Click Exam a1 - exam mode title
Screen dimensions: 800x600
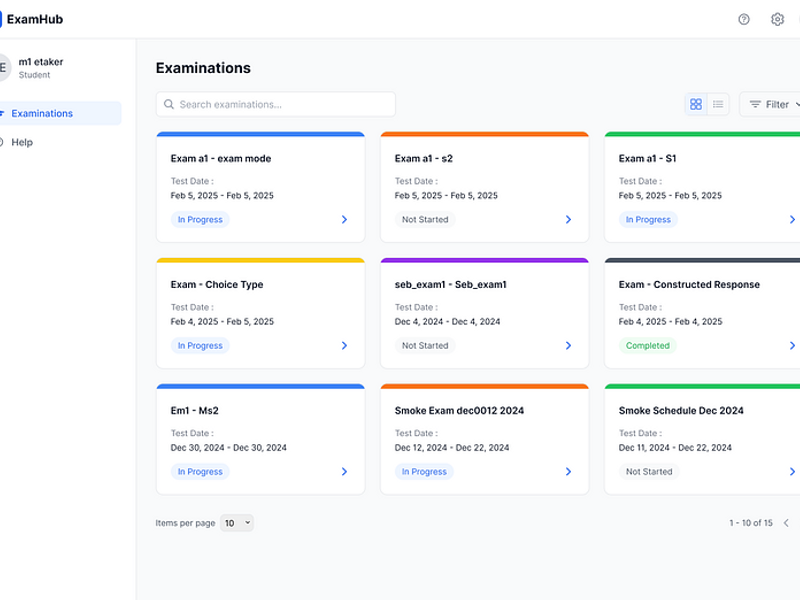coord(221,159)
